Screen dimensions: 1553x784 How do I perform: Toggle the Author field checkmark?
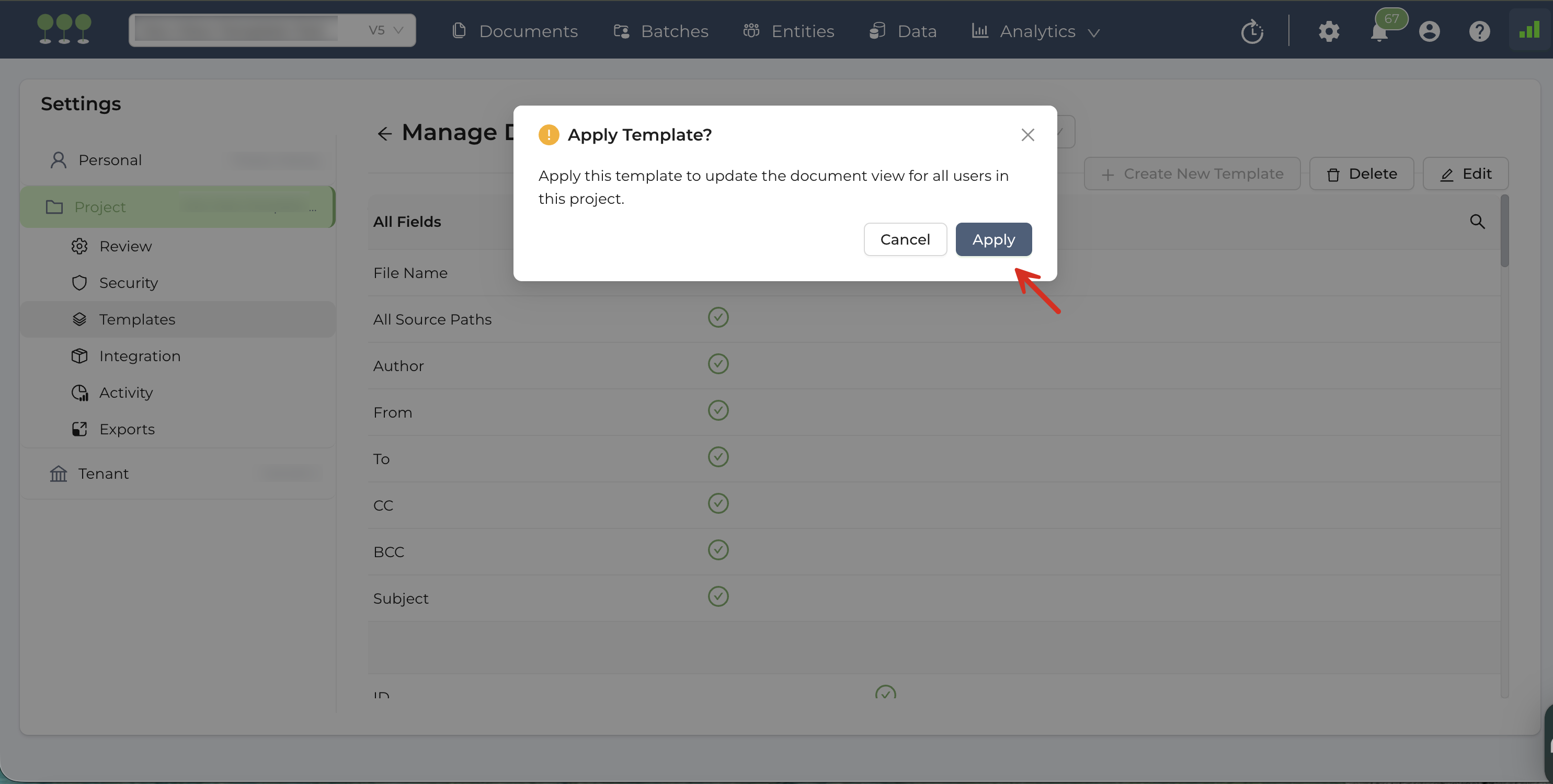(718, 364)
